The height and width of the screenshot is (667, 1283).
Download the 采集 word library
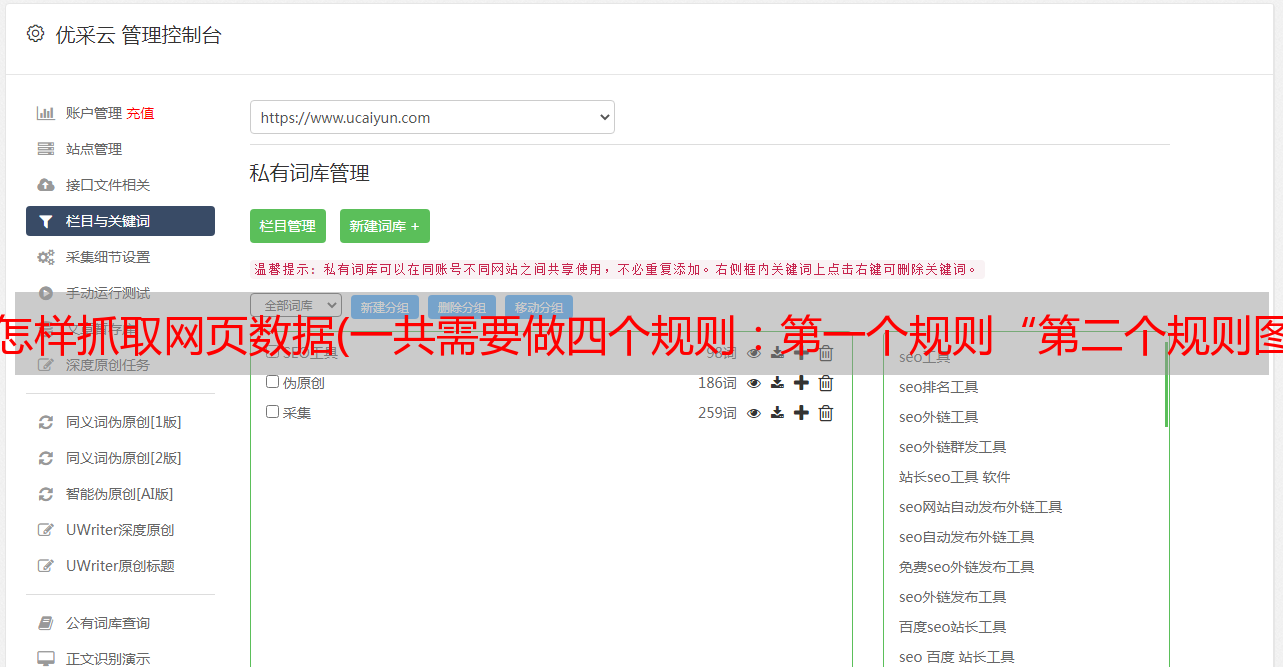[777, 413]
